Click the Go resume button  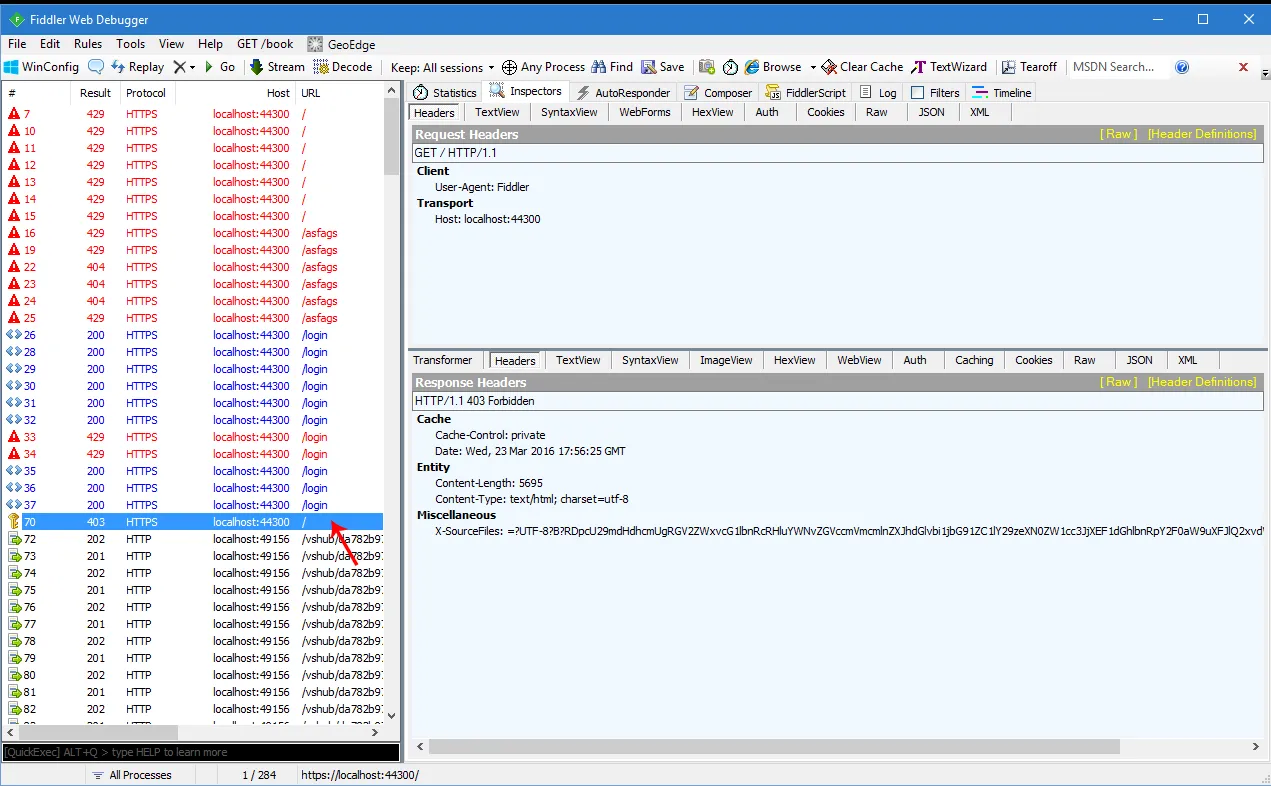[219, 67]
